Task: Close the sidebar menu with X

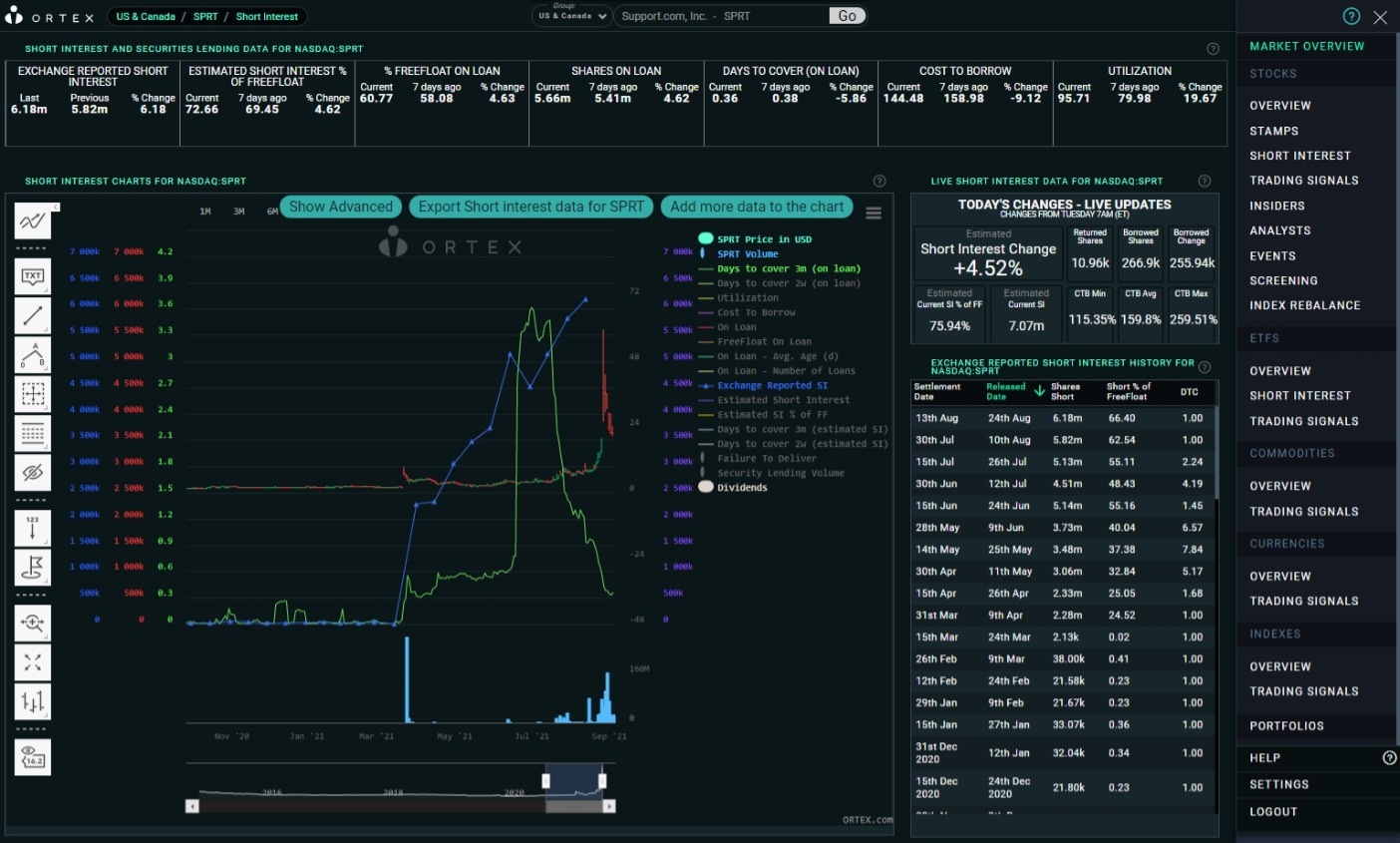Action: (x=1380, y=17)
